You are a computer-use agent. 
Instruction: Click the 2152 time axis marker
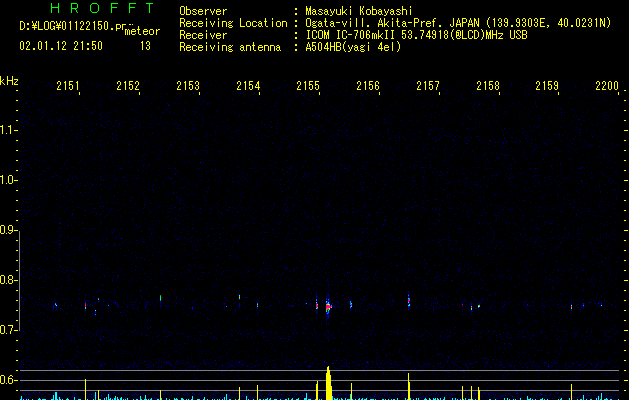(x=128, y=85)
